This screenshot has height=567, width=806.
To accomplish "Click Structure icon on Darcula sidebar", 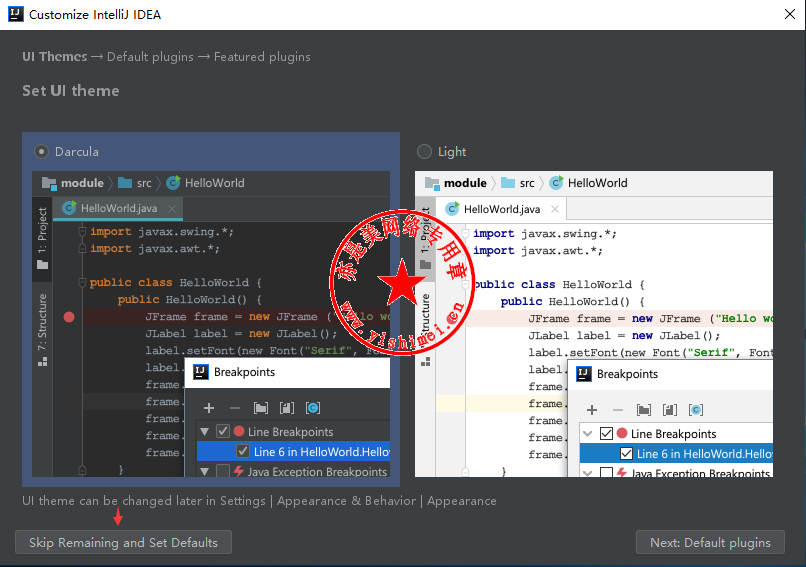I will coord(43,361).
